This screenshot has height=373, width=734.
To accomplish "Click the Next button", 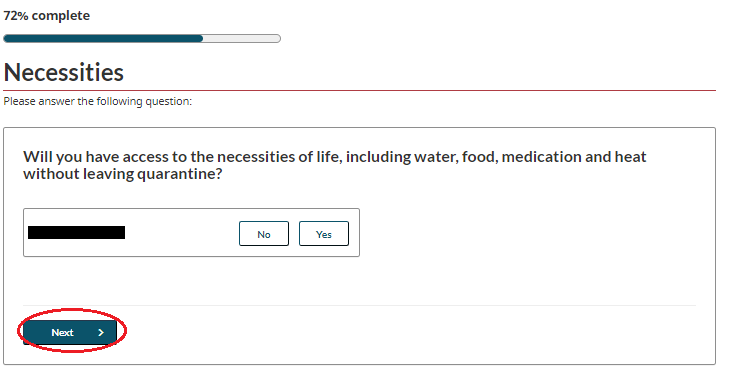I will click(70, 332).
